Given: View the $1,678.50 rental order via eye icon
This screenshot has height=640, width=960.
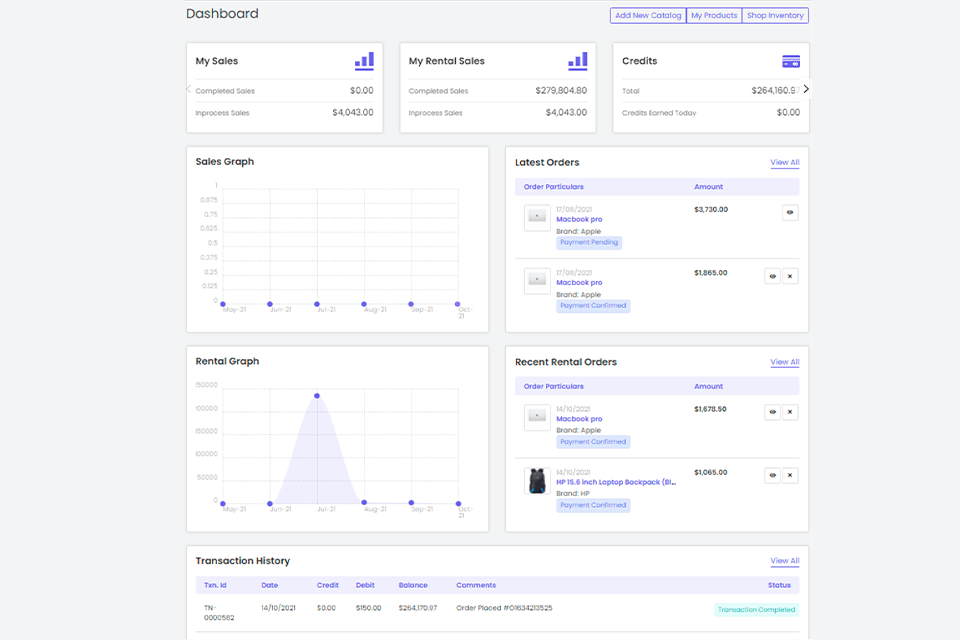Looking at the screenshot, I should 772,412.
